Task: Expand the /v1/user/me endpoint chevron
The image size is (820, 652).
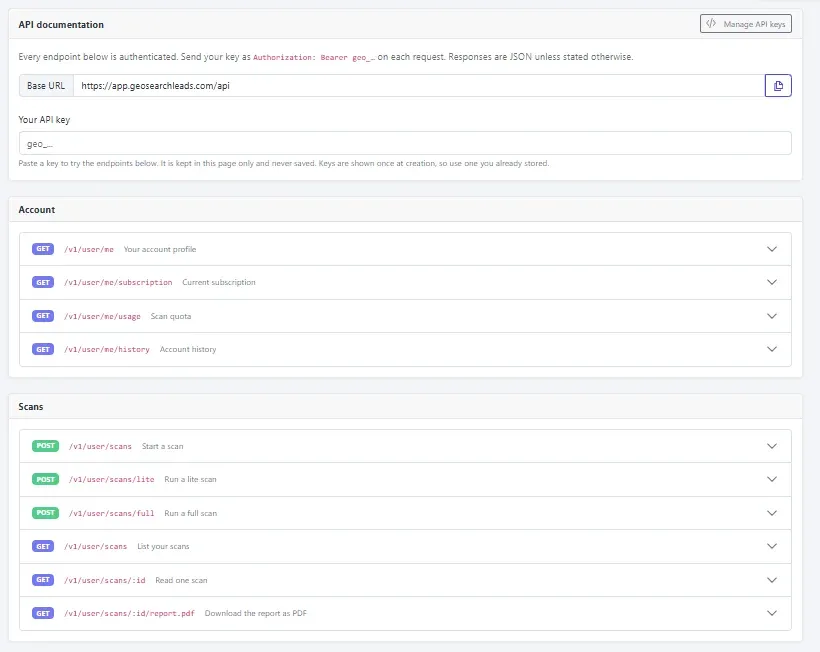Action: 771,249
